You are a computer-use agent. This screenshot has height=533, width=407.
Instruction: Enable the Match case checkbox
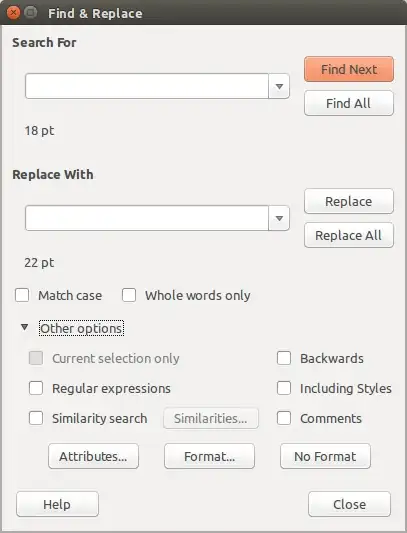pyautogui.click(x=22, y=295)
